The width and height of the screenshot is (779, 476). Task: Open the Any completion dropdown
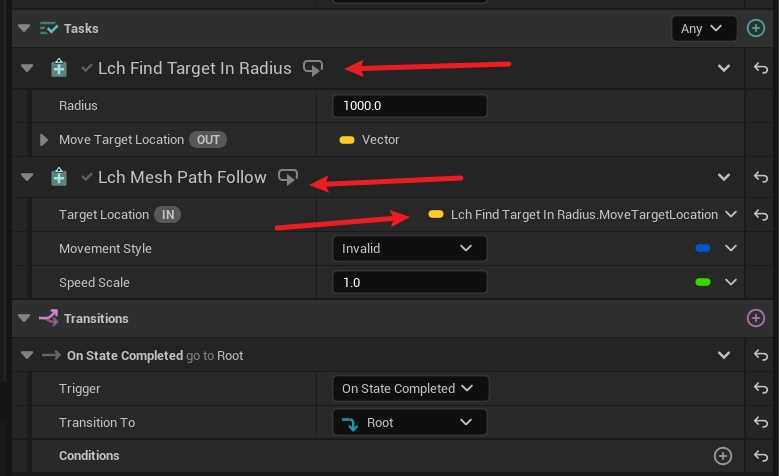tap(704, 29)
